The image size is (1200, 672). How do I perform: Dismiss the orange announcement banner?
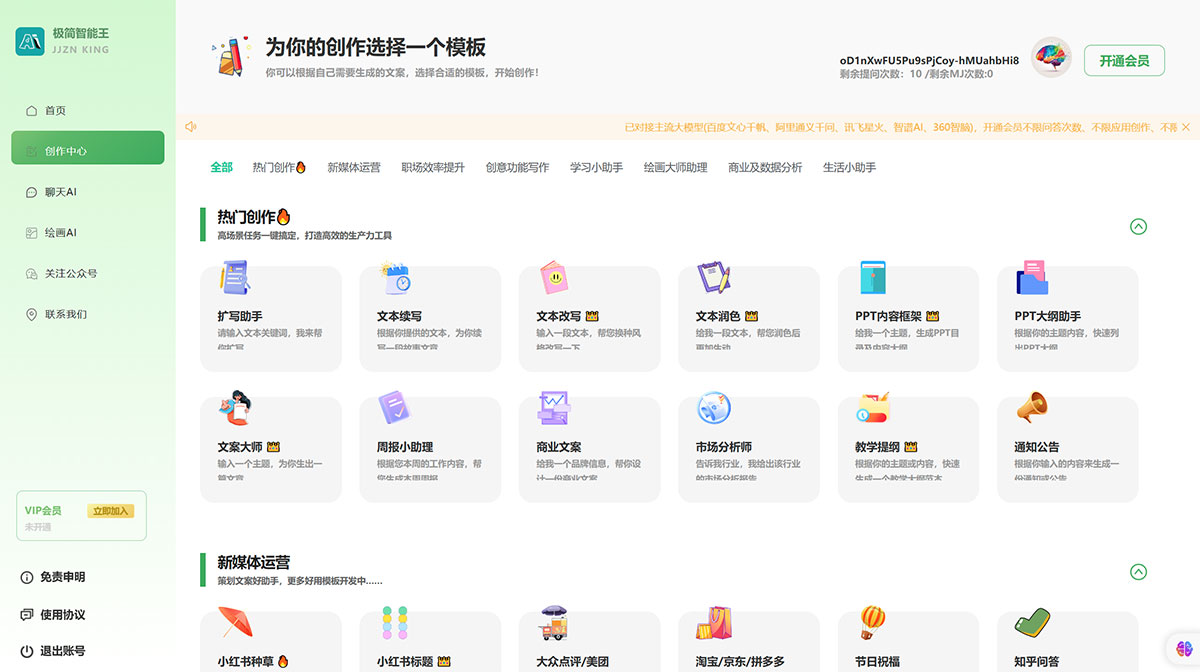pyautogui.click(x=1187, y=125)
